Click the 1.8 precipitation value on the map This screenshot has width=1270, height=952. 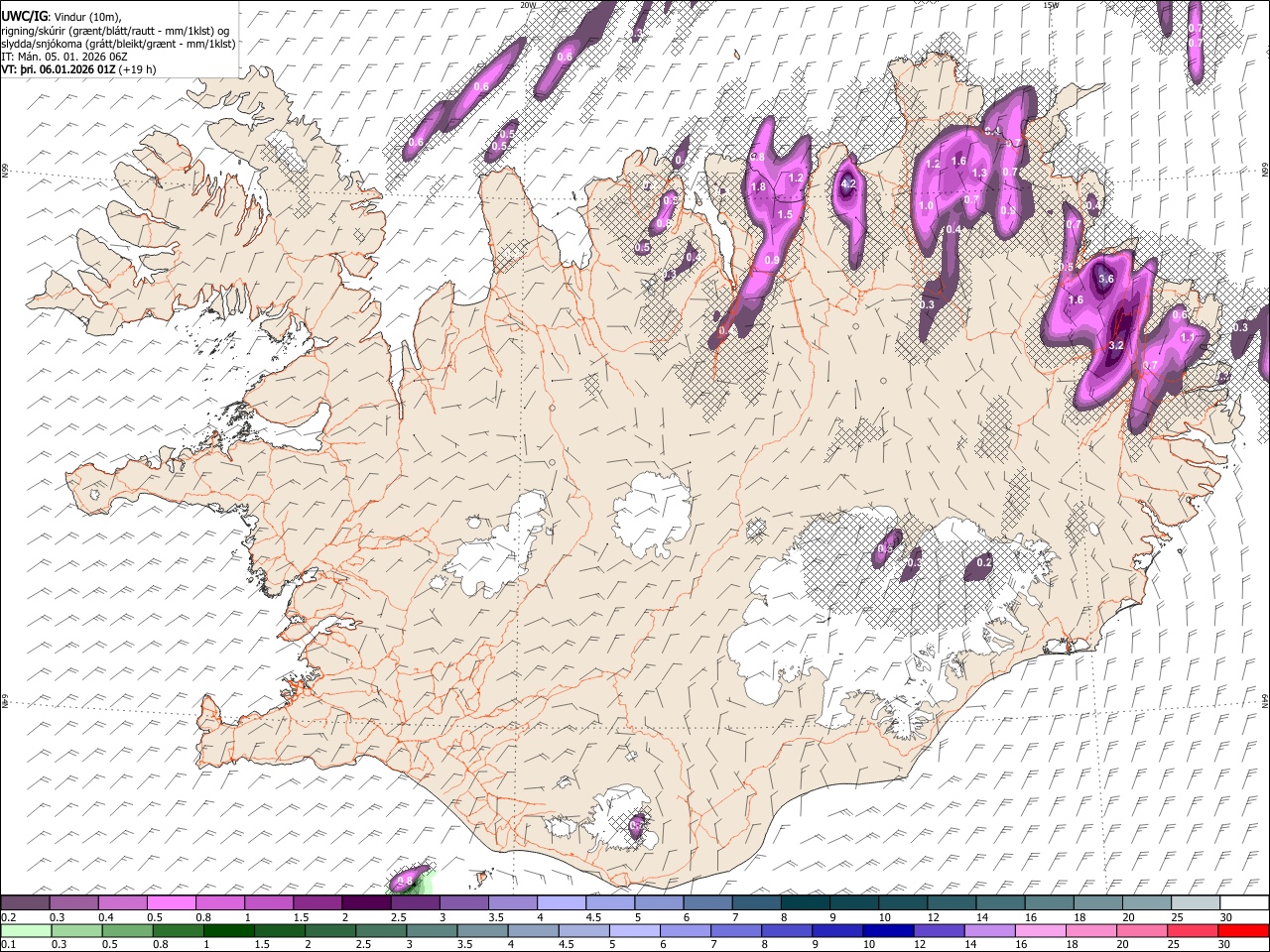click(x=759, y=186)
